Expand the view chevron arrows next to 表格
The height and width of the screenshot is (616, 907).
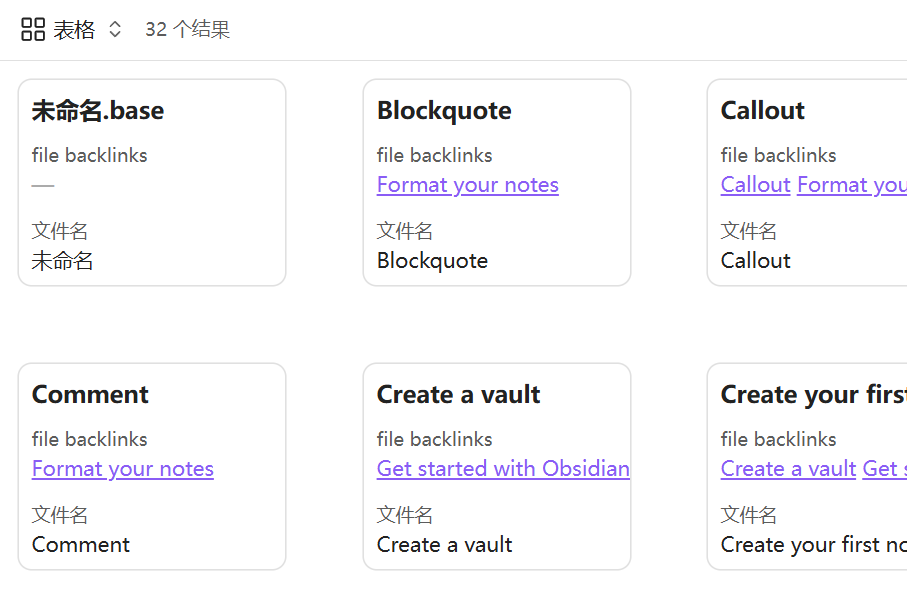point(115,30)
